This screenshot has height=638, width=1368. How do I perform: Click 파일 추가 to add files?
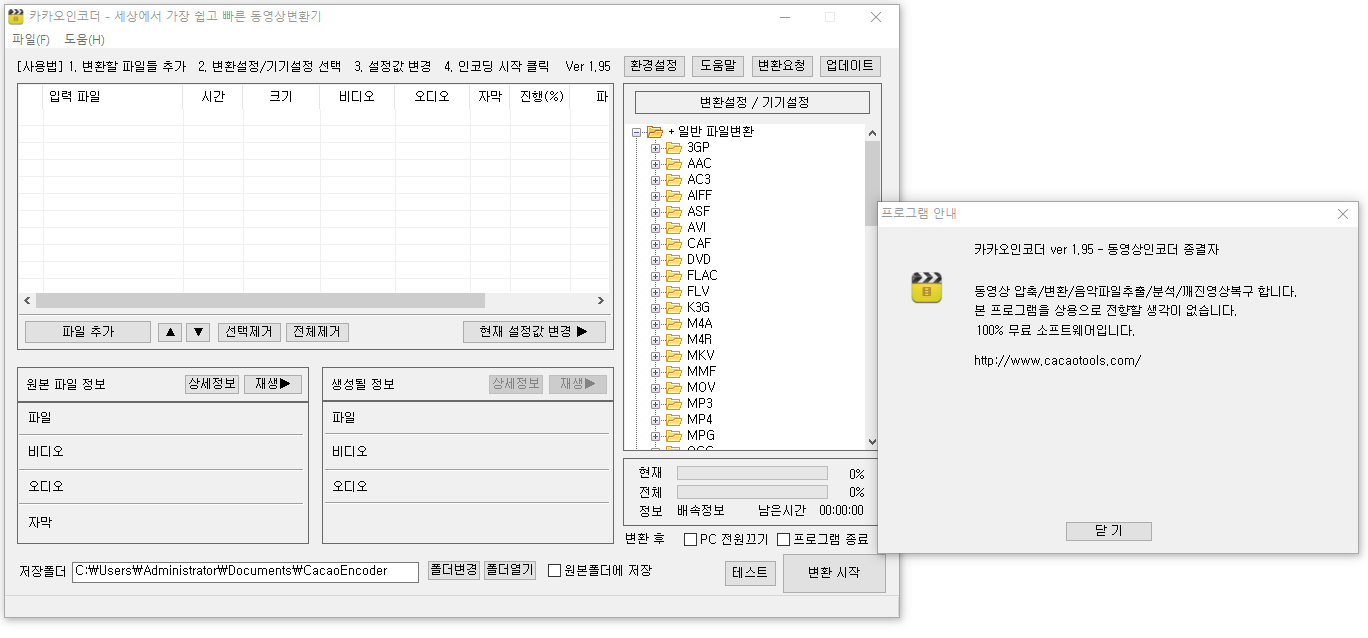[x=88, y=332]
